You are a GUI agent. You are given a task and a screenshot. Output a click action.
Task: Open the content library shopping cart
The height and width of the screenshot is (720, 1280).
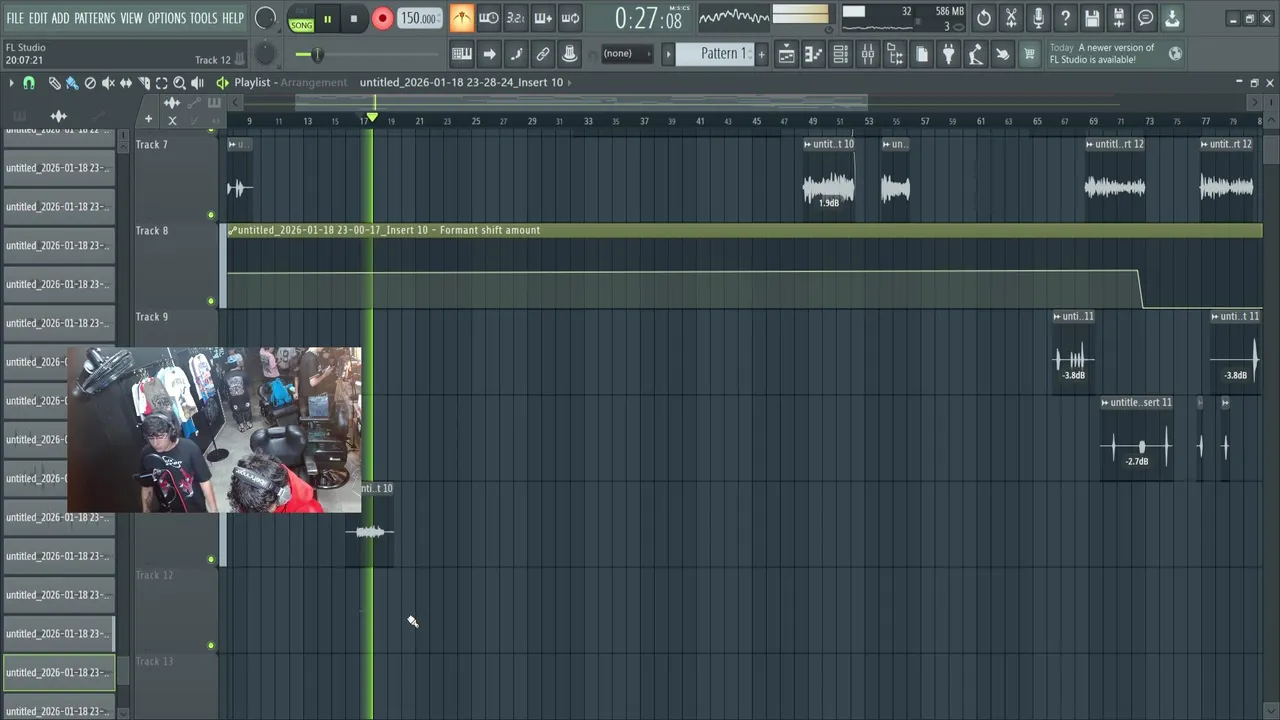pyautogui.click(x=1029, y=55)
